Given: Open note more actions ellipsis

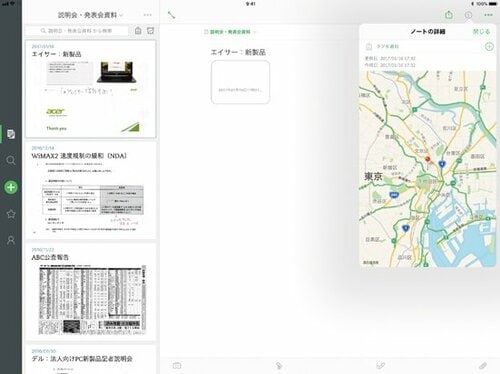Looking at the screenshot, I should [x=488, y=15].
